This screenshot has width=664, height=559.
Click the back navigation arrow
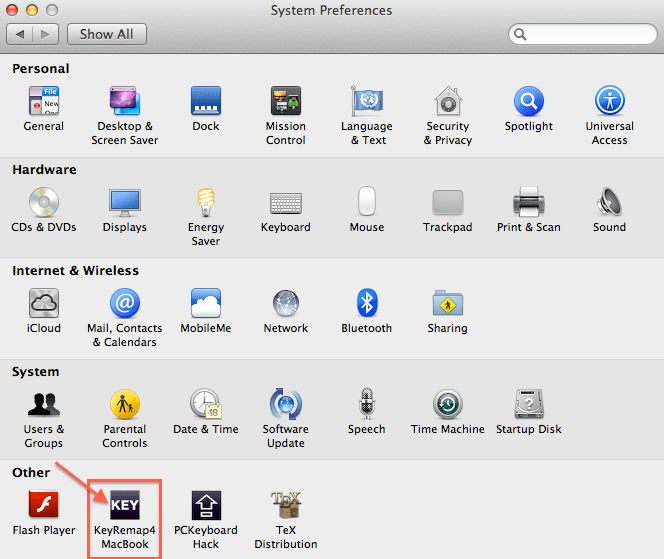21,34
